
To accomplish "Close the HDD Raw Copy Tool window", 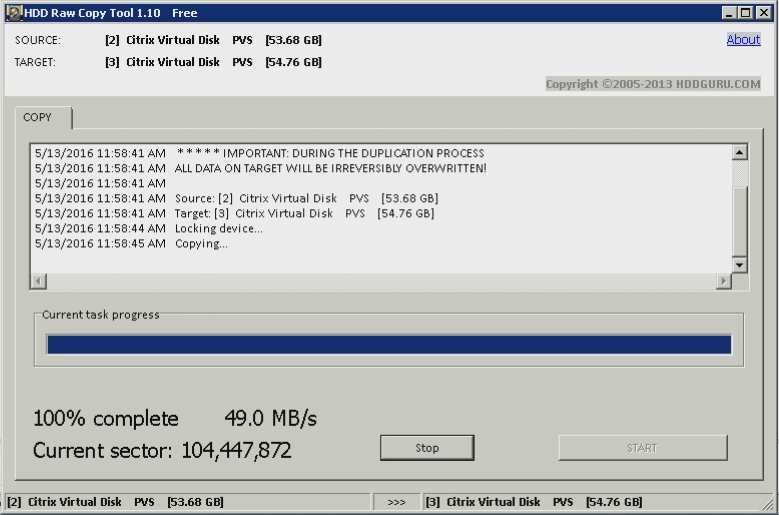I will pyautogui.click(x=764, y=12).
